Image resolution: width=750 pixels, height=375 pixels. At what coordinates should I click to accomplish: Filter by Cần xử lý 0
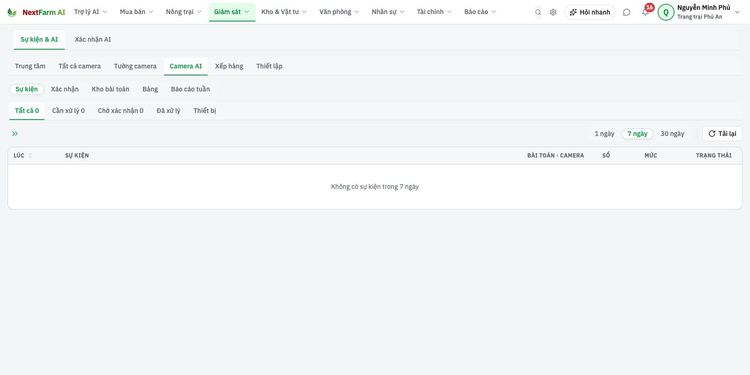click(68, 111)
